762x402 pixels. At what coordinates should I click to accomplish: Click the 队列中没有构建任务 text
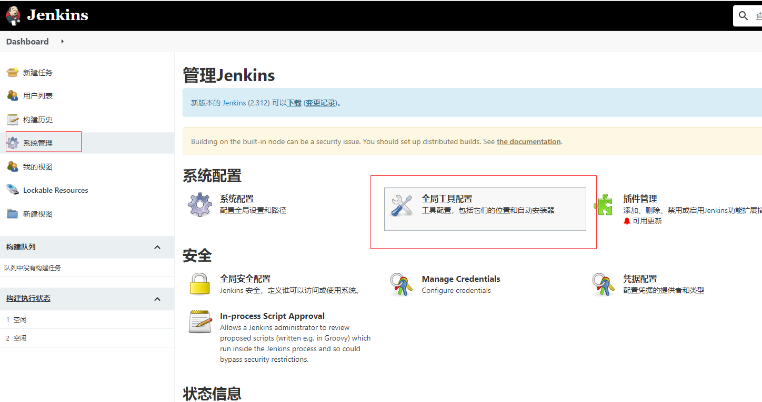(33, 268)
